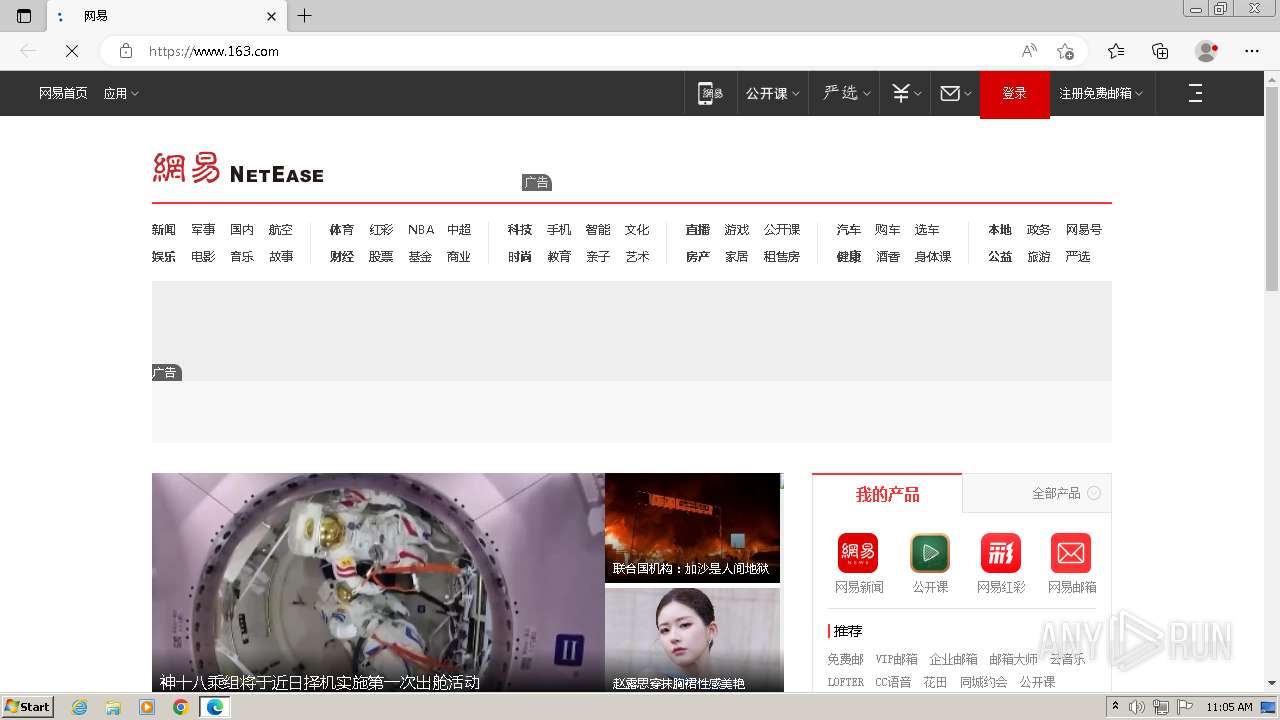Viewport: 1280px width, 720px height.
Task: Open the 公开课 product icon
Action: 930,553
